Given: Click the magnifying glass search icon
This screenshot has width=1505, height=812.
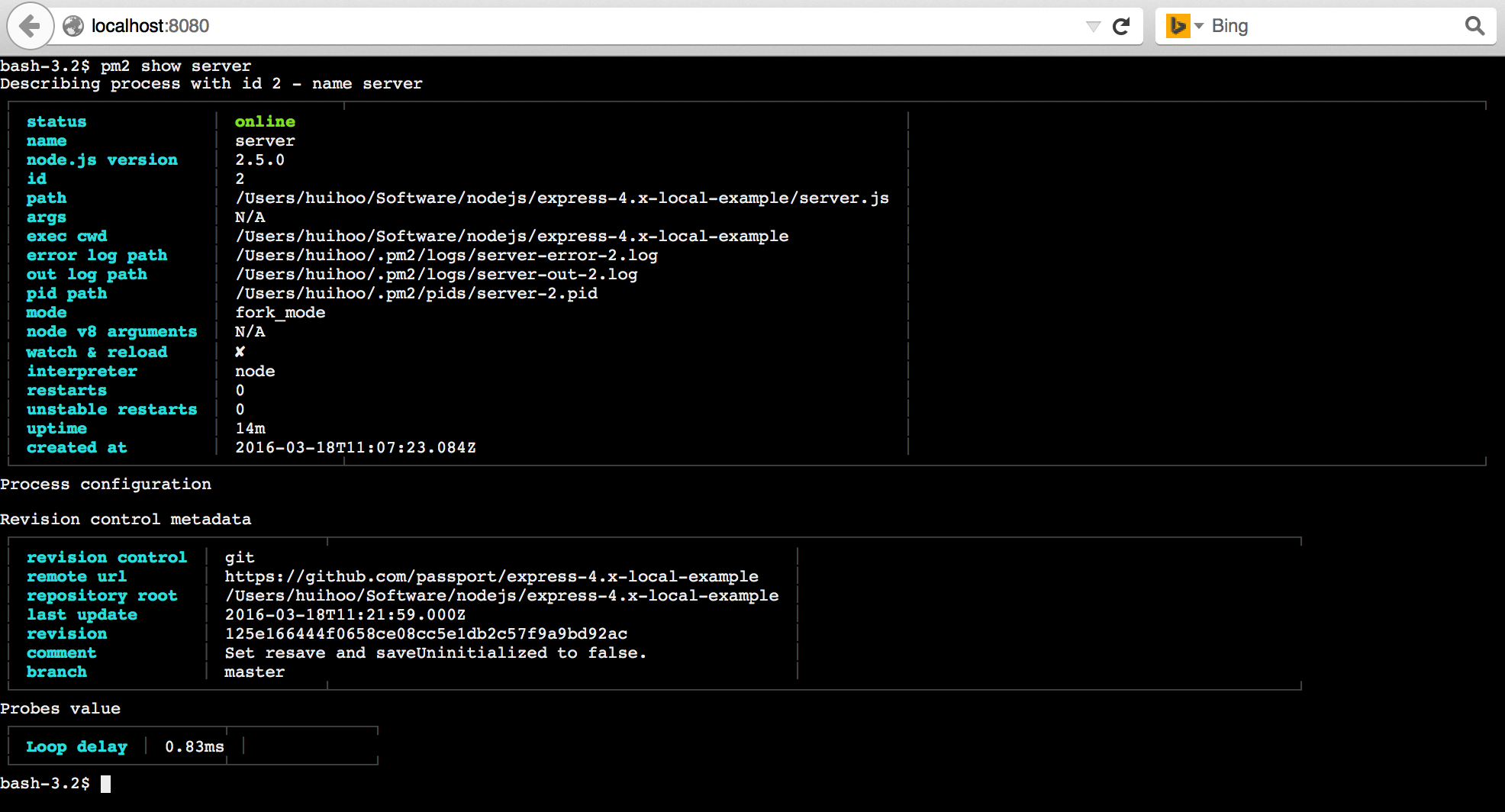Looking at the screenshot, I should tap(1474, 26).
